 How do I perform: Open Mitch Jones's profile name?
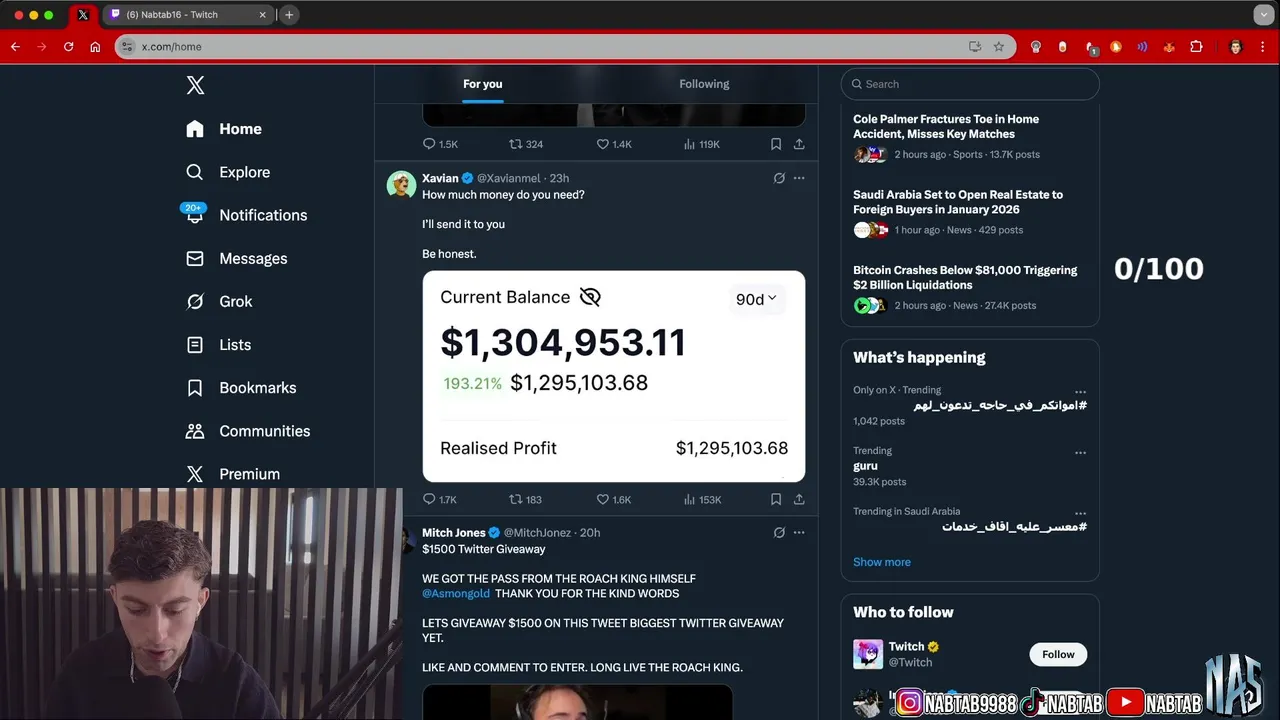(x=454, y=533)
